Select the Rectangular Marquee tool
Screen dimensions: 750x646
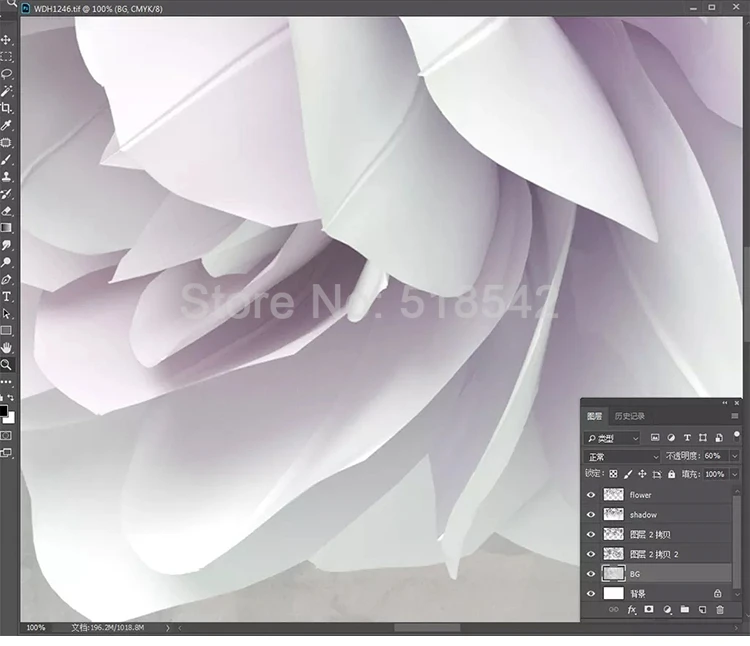point(6,57)
